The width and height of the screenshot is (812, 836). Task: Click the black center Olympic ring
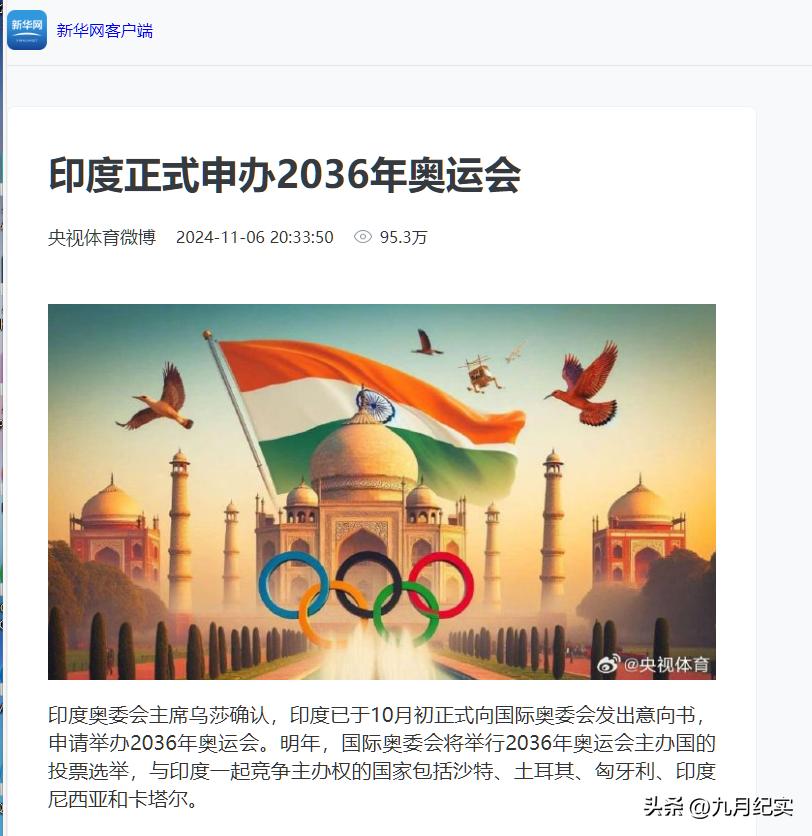(368, 585)
